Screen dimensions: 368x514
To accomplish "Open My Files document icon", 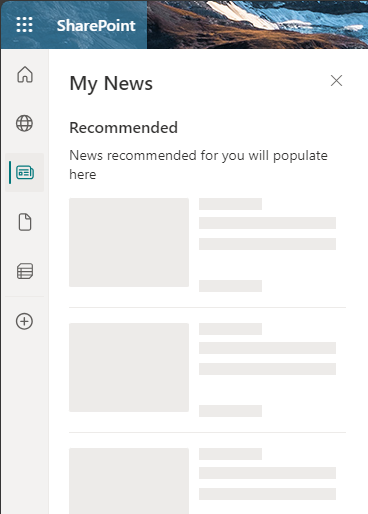I will tap(25, 222).
